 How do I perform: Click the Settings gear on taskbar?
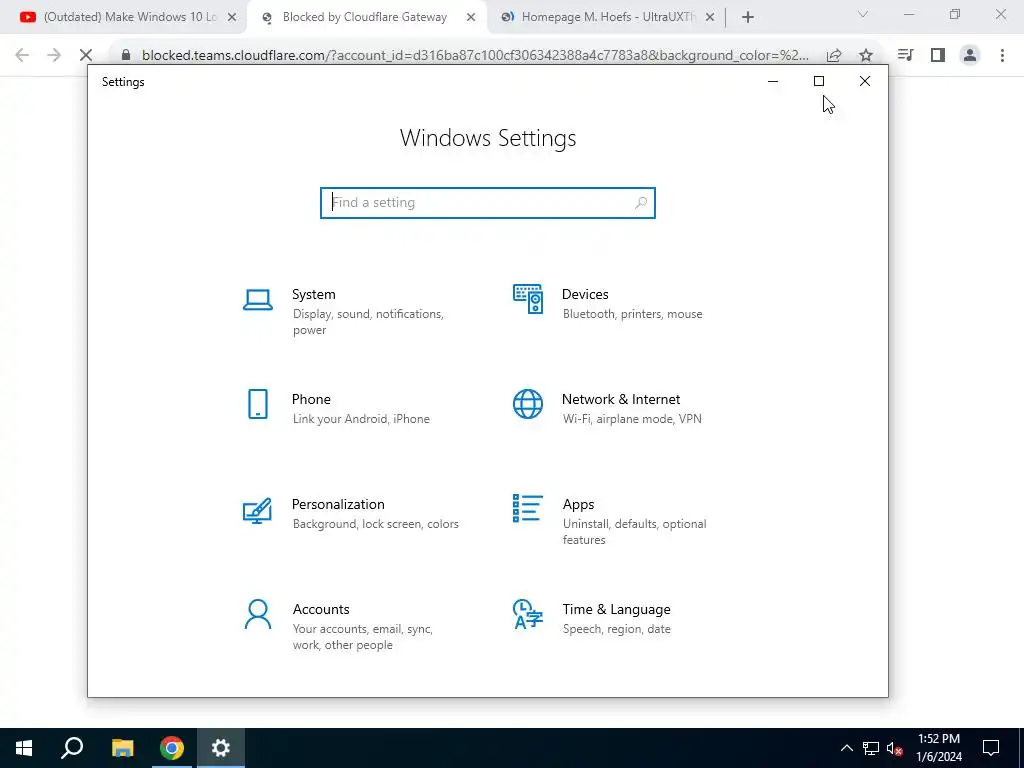click(x=221, y=748)
